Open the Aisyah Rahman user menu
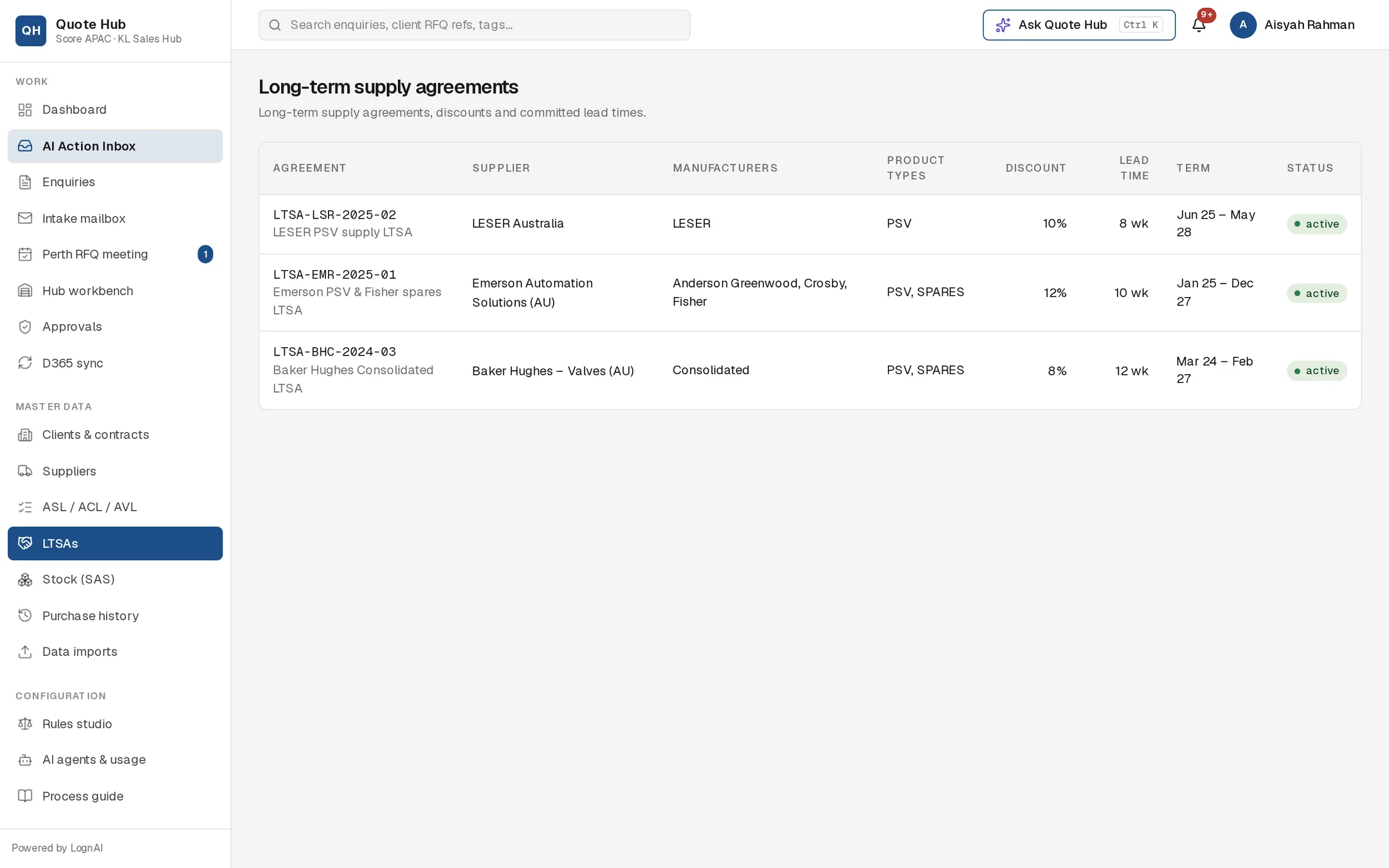Image resolution: width=1389 pixels, height=868 pixels. [1293, 25]
